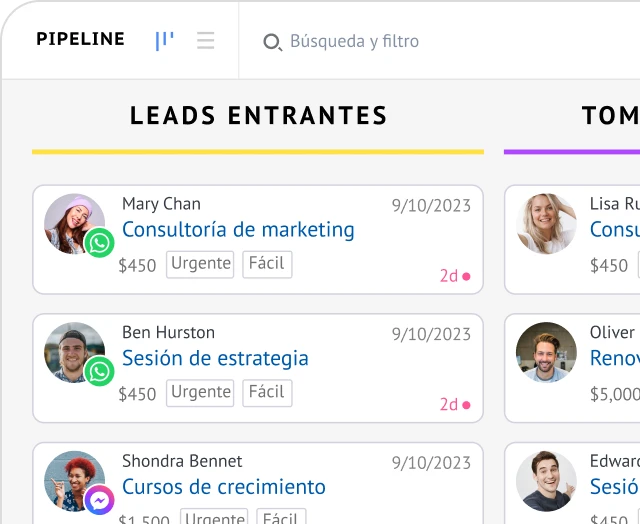Screen dimensions: 640x524
Task: Click the 2d overdue indicator on Mary Chan's card
Action: point(455,276)
